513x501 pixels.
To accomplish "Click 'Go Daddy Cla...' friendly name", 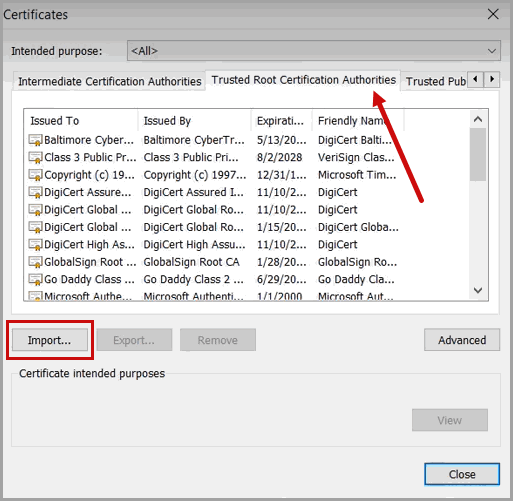I will pos(356,279).
